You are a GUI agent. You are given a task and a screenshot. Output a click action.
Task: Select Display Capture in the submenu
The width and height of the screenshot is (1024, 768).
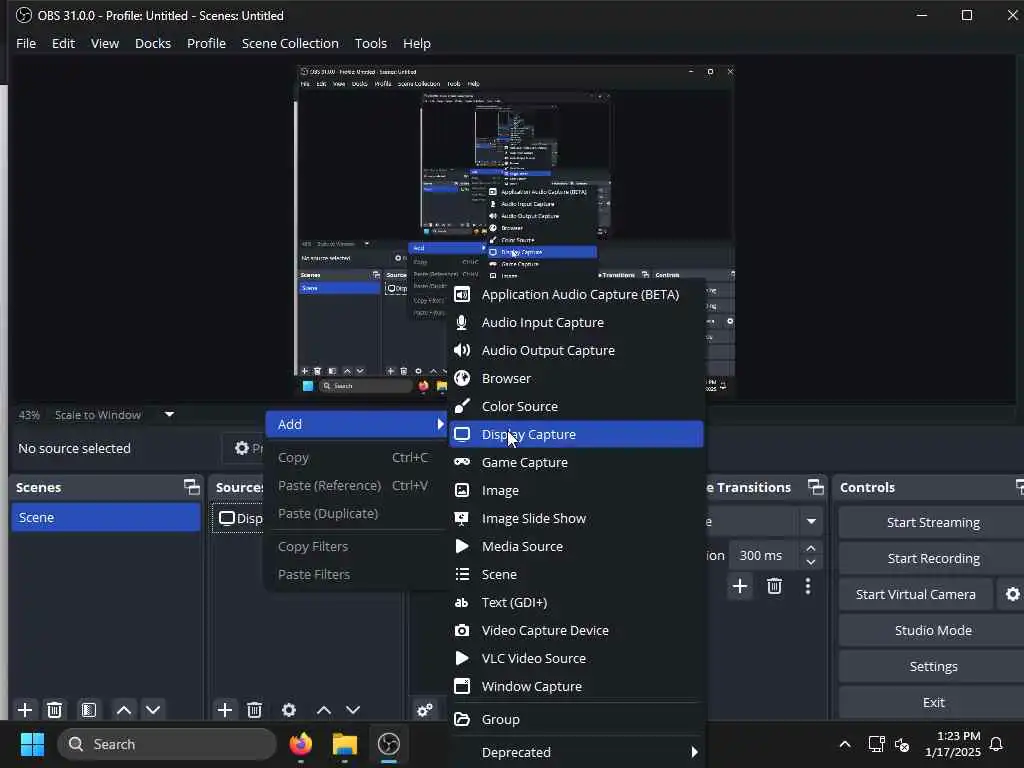(576, 434)
